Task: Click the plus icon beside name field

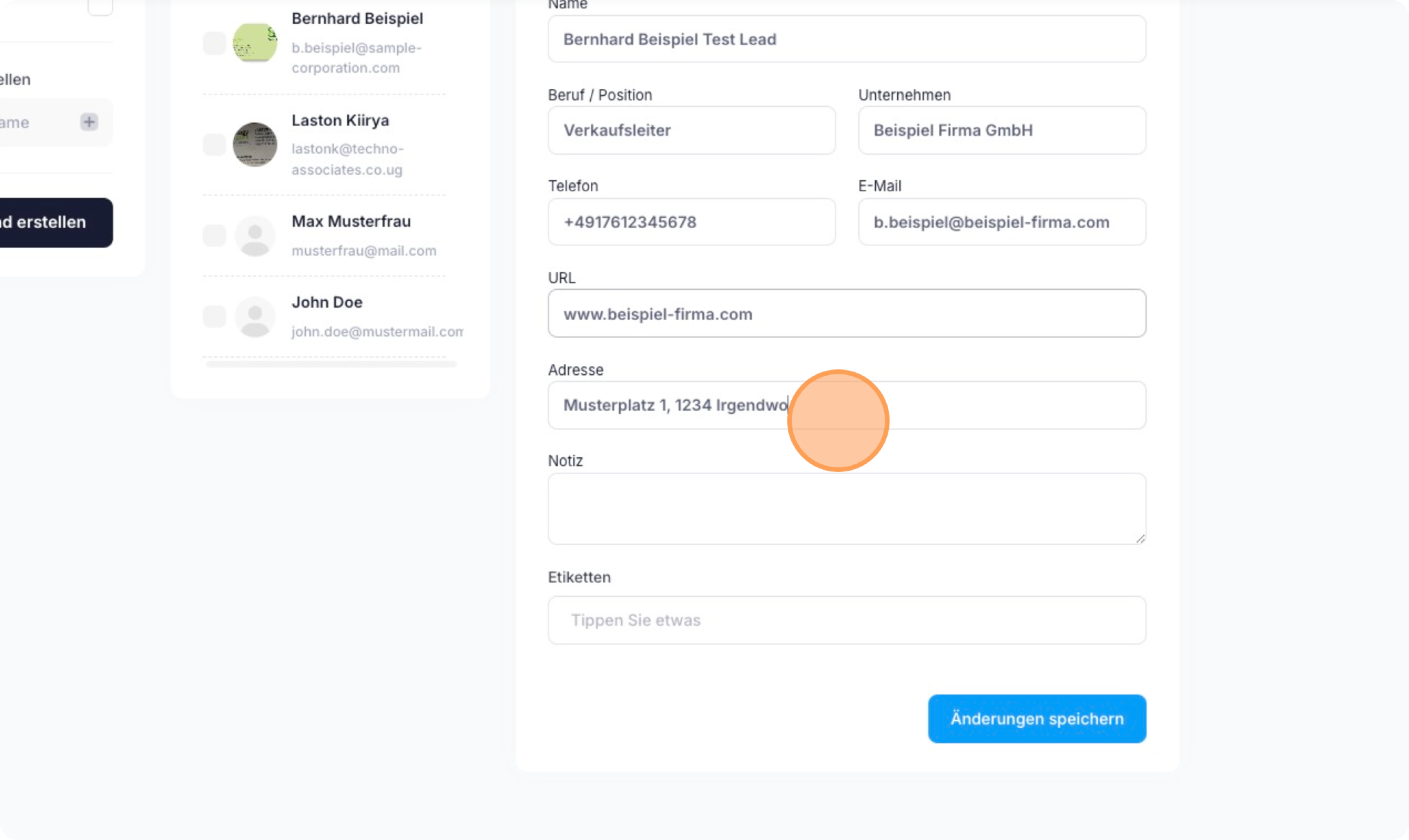Action: tap(89, 122)
